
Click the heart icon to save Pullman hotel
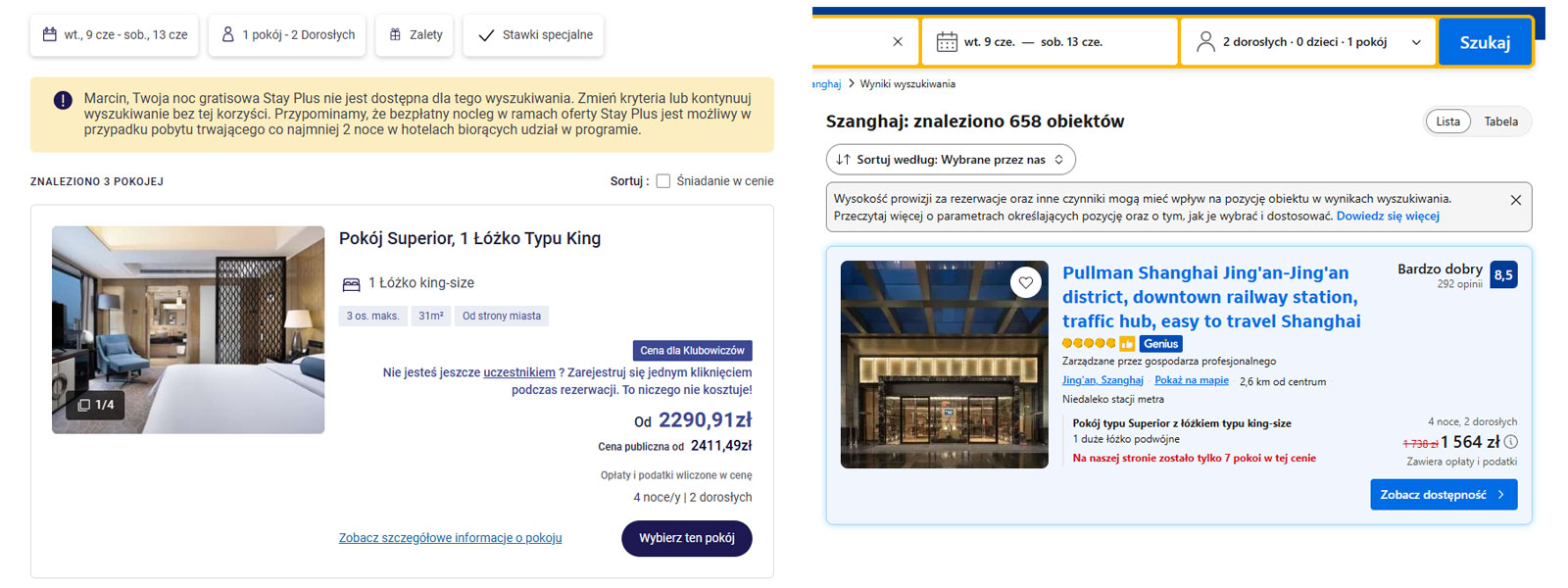click(x=1025, y=283)
